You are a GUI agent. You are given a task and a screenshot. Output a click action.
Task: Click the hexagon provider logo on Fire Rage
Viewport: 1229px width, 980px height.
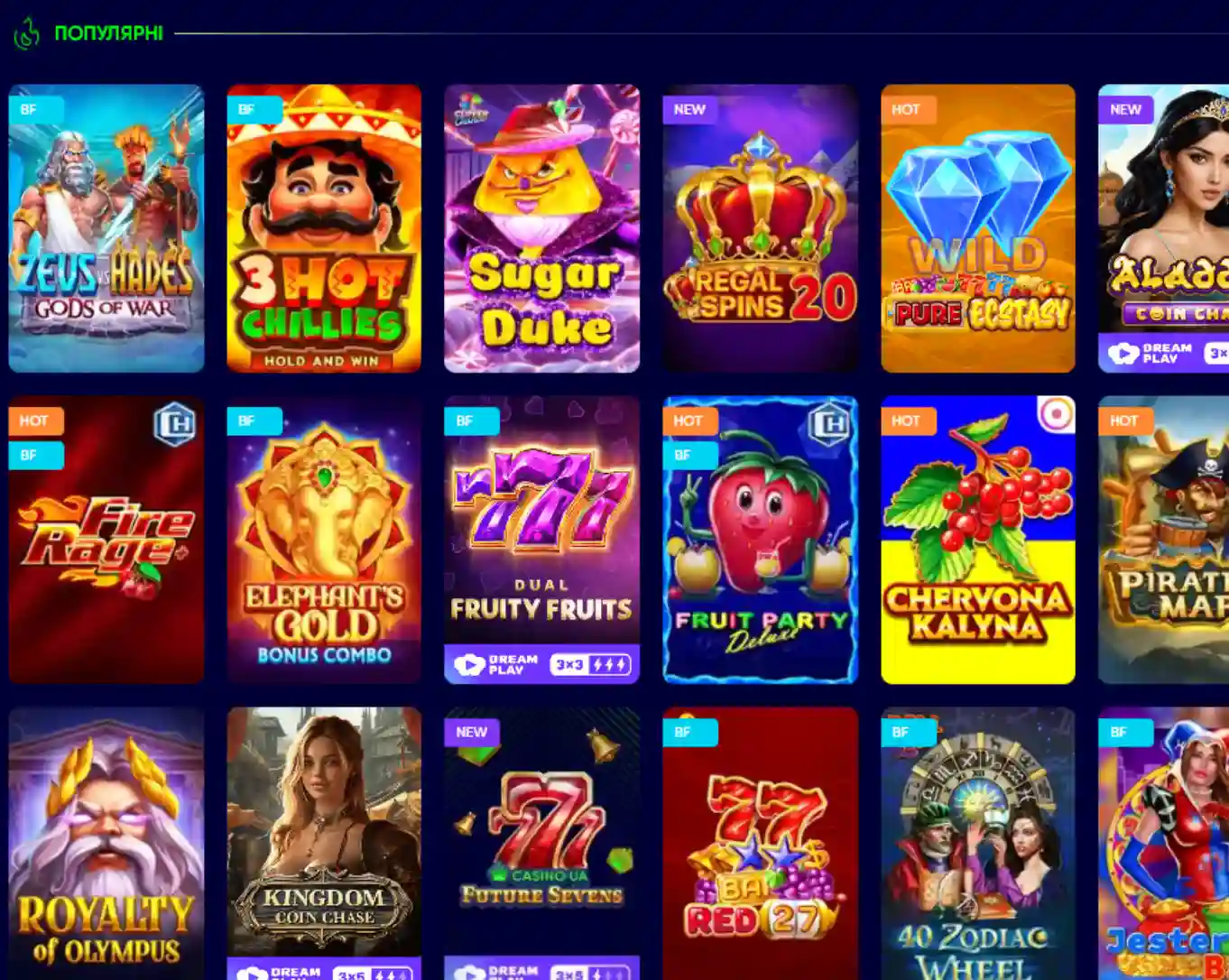[175, 424]
